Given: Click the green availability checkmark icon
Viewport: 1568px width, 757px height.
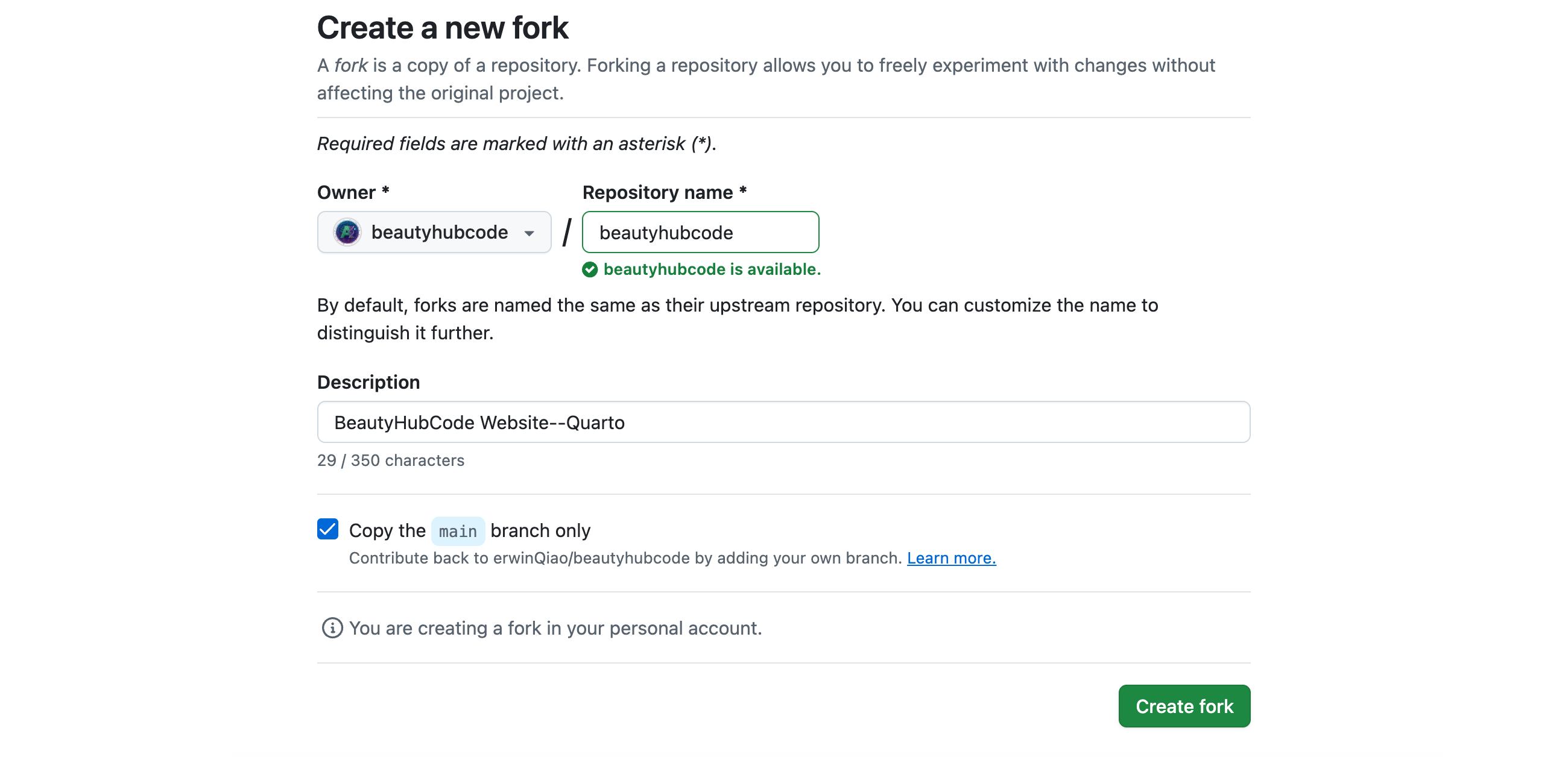Looking at the screenshot, I should (589, 269).
